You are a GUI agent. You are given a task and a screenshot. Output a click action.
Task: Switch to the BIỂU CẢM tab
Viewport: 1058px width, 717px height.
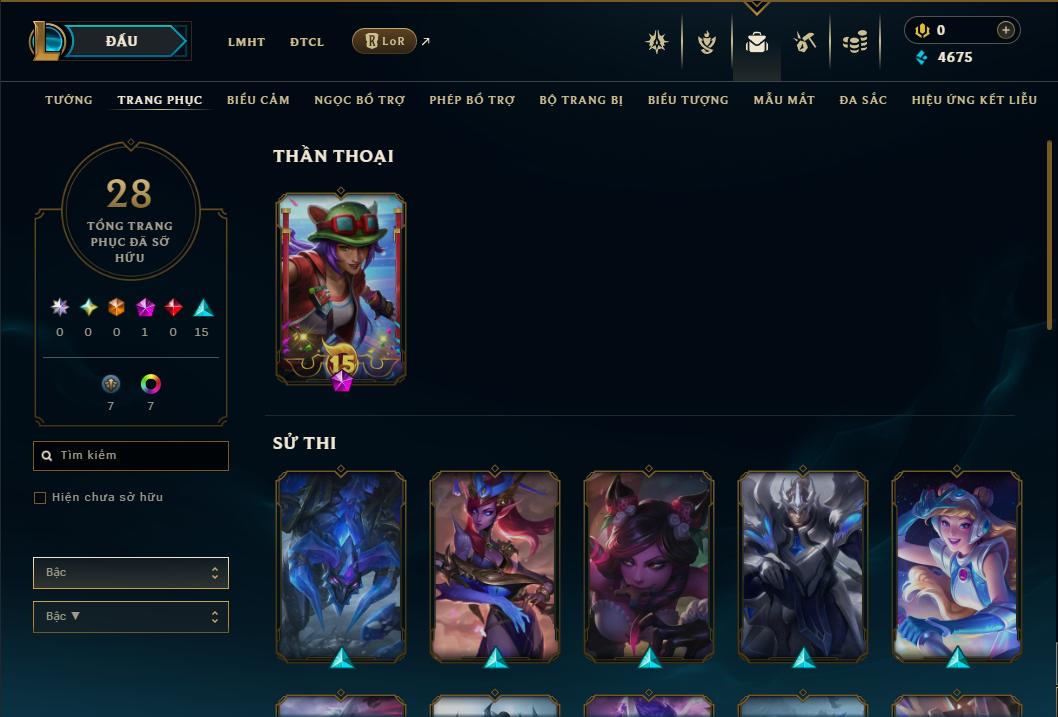(x=258, y=100)
